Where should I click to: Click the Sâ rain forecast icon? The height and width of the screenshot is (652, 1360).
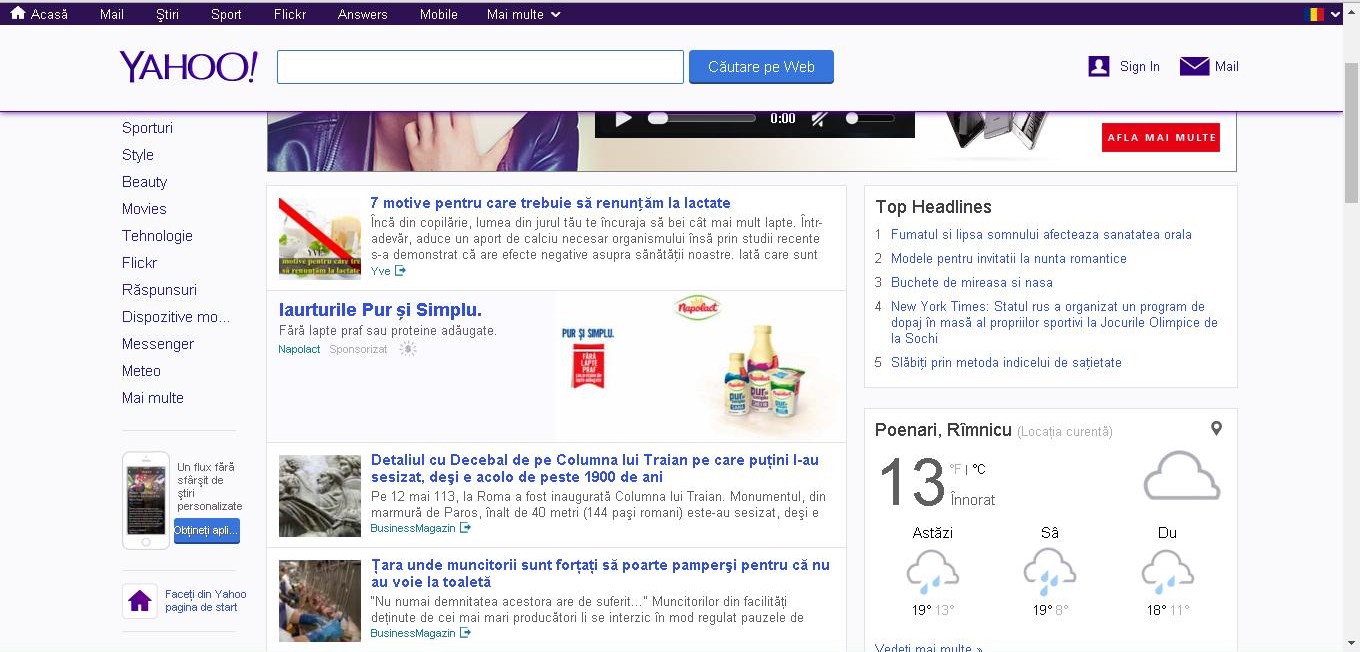(1049, 573)
